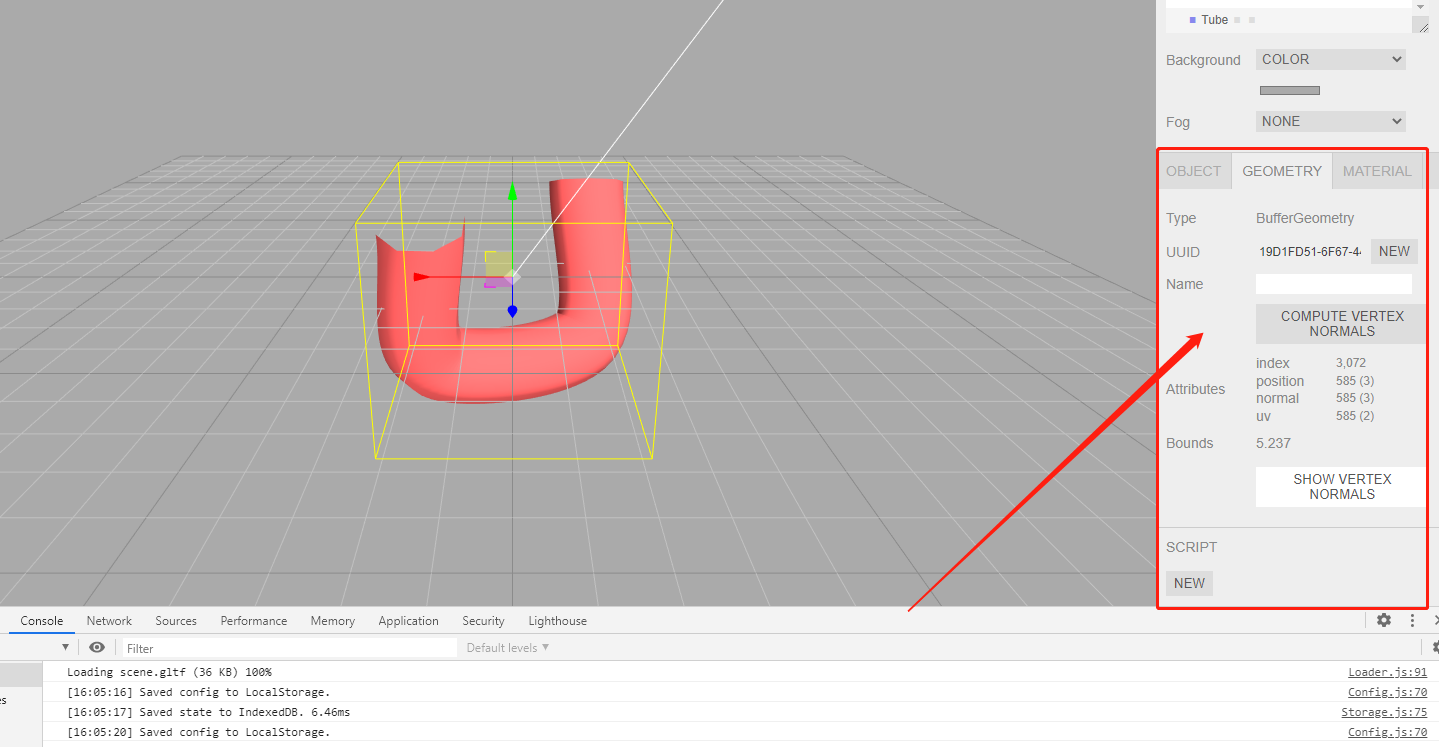Image resolution: width=1439 pixels, height=747 pixels.
Task: Open the Memory DevTools tab
Action: [333, 621]
